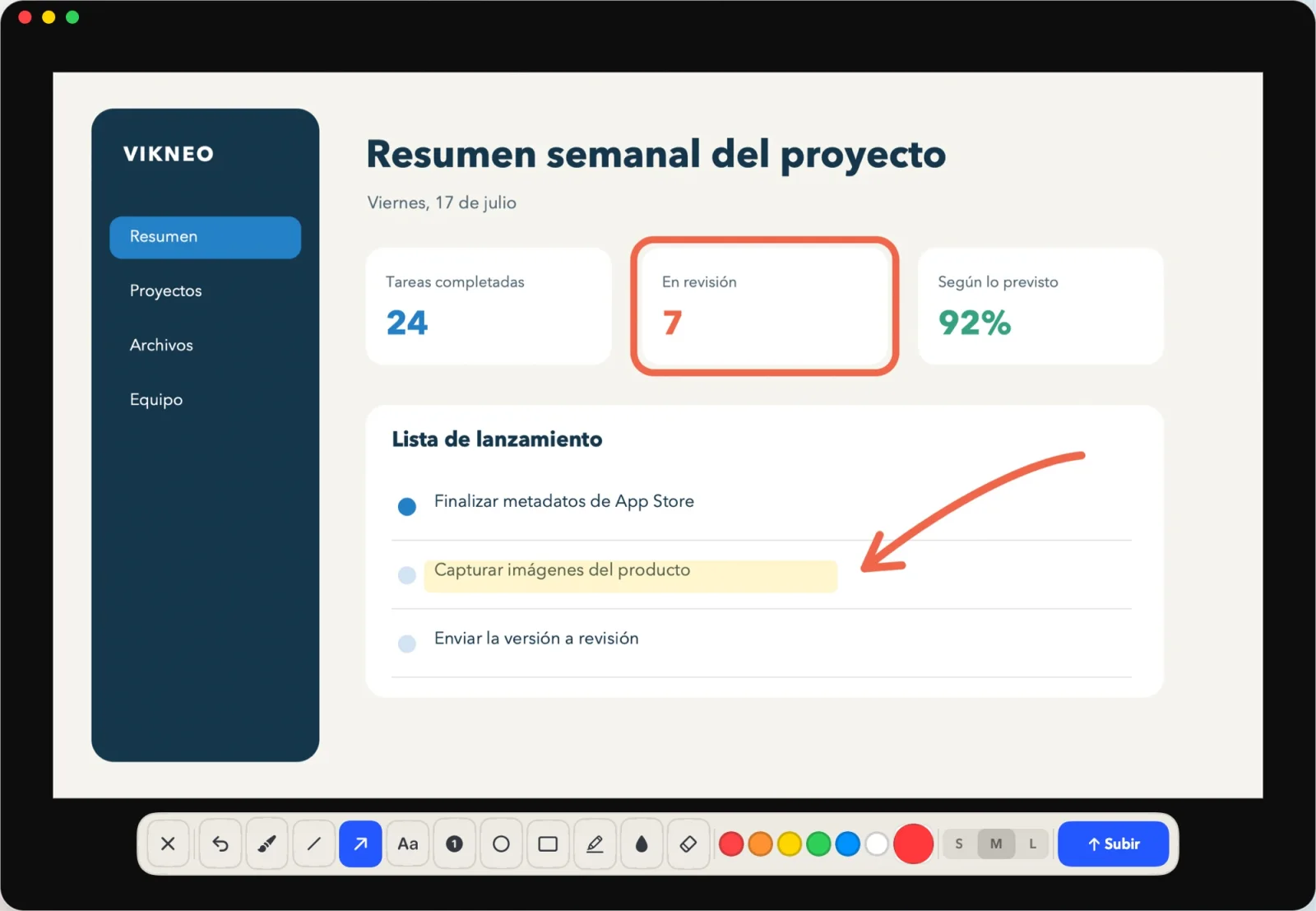Viewport: 1316px width, 911px height.
Task: Click the green window zoom button
Action: point(72,17)
